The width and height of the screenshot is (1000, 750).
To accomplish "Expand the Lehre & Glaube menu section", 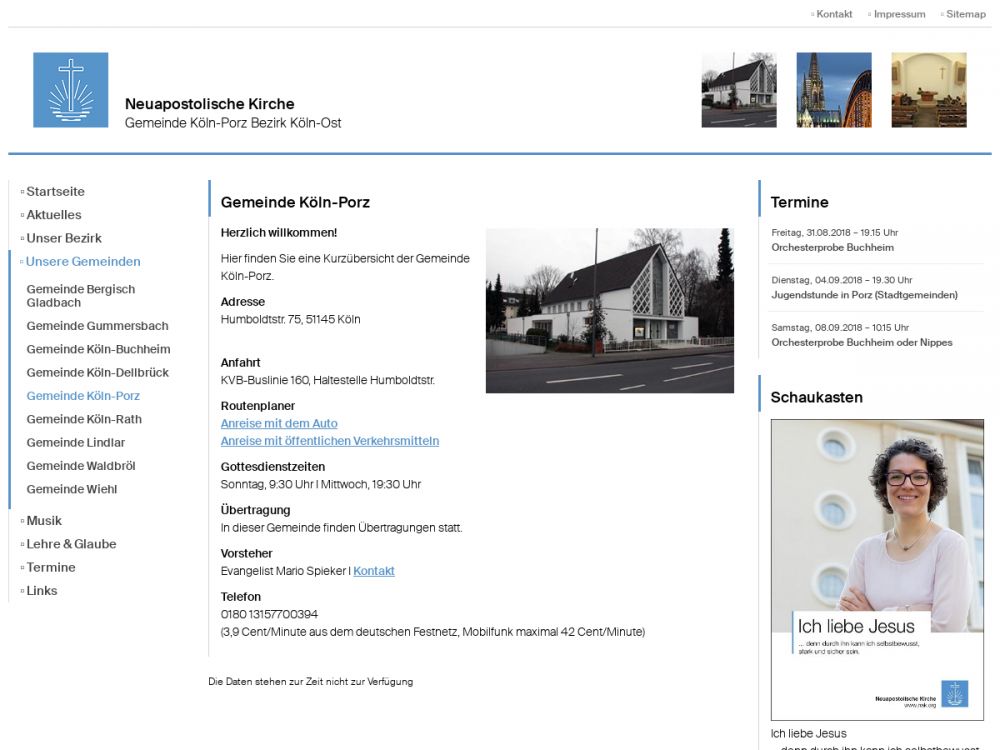I will coord(71,544).
